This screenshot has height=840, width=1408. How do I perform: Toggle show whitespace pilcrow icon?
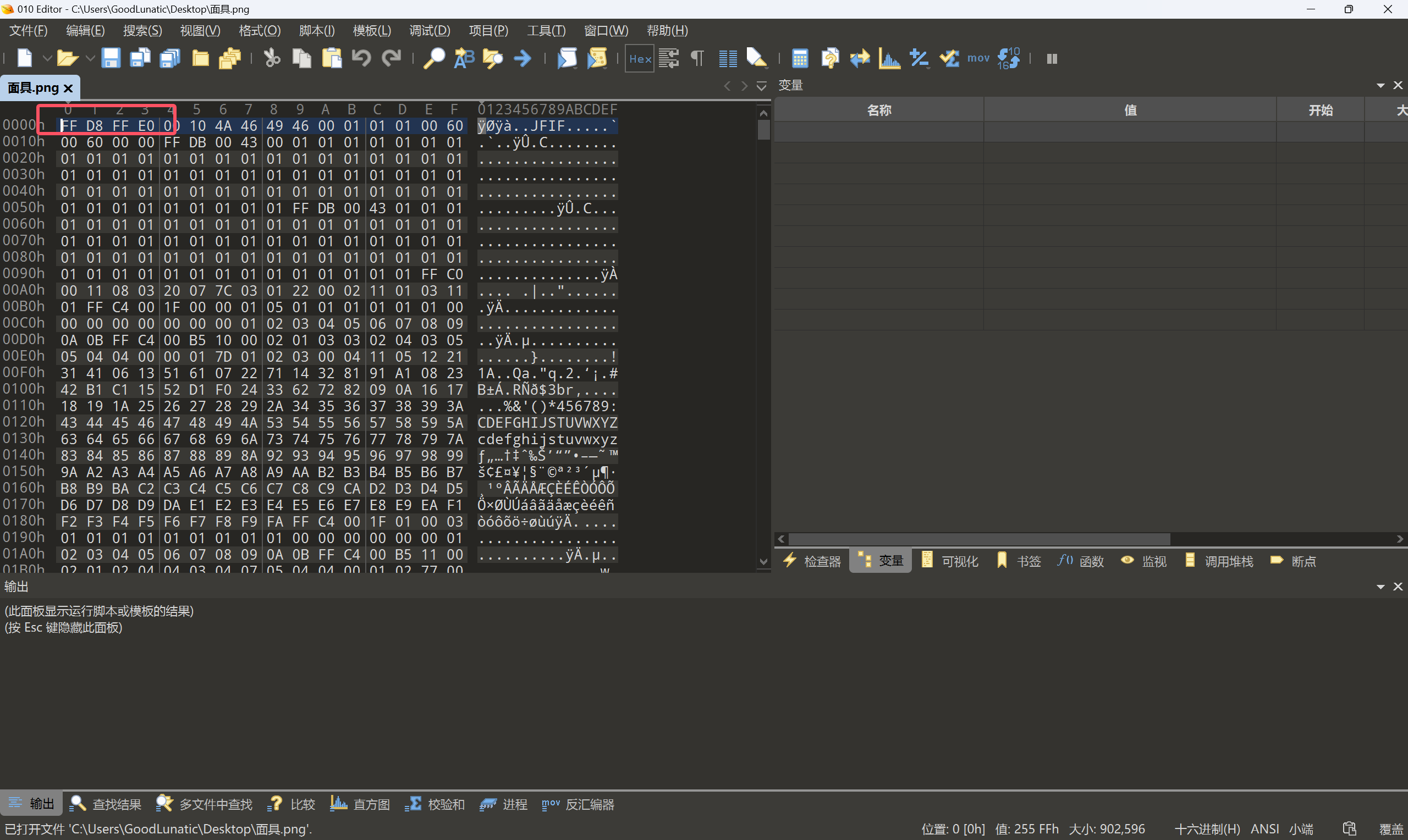[697, 58]
